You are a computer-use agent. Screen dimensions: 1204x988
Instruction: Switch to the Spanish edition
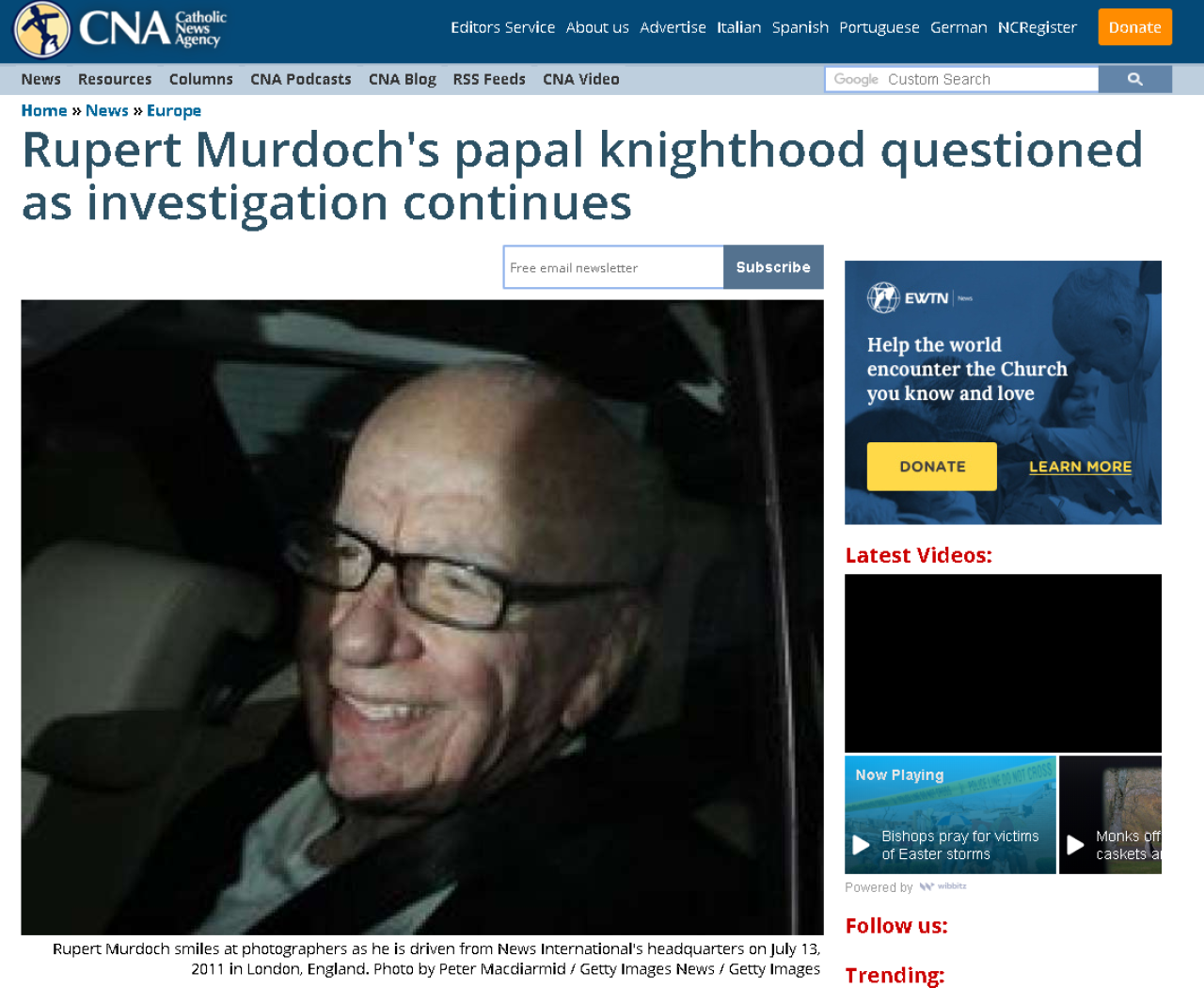tap(800, 27)
